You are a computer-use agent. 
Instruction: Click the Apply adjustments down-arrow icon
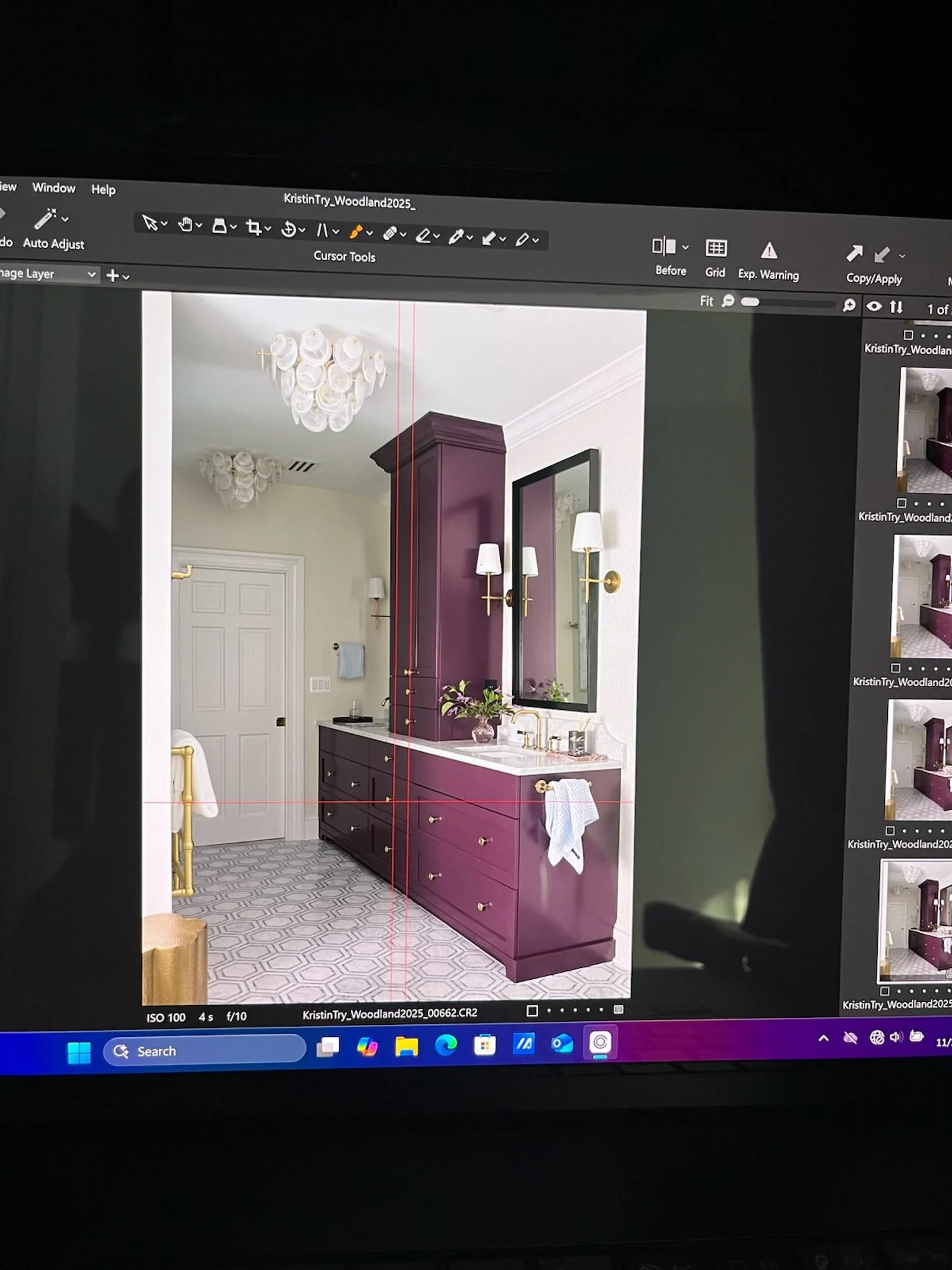tap(882, 255)
